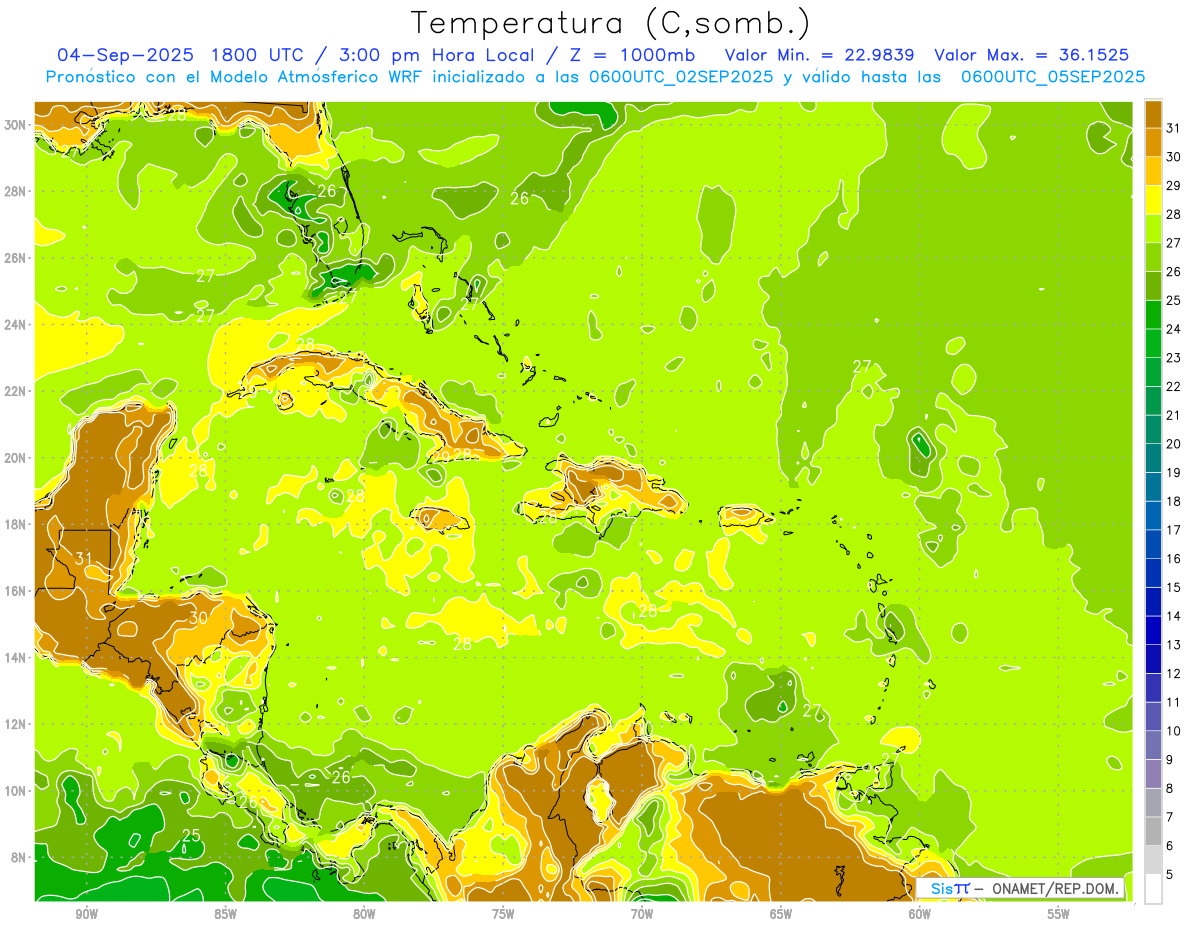Screen dimensions: 1200x927
Task: Click the 70W longitude axis label
Action: point(642,914)
